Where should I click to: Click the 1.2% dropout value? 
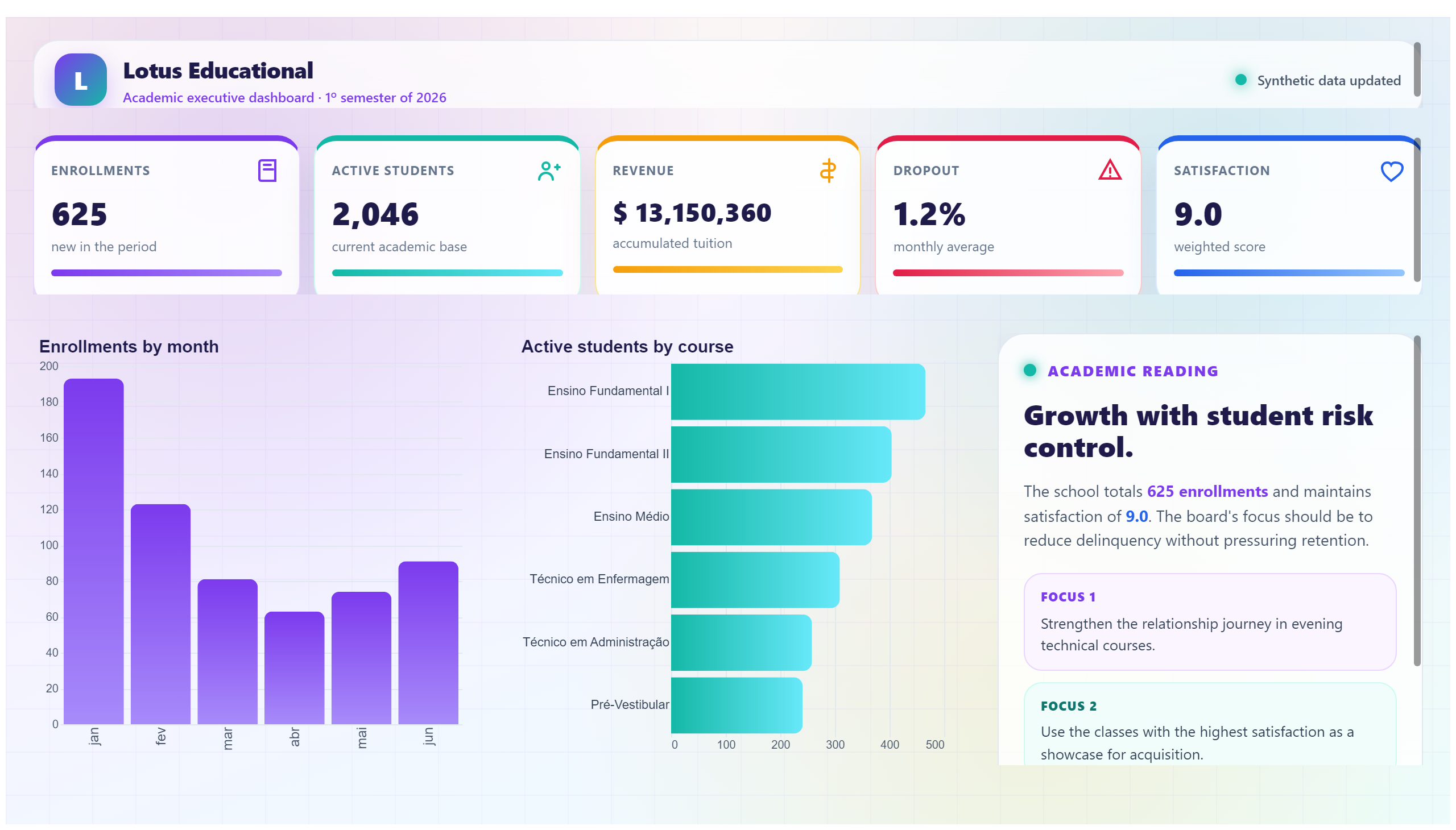(x=928, y=214)
